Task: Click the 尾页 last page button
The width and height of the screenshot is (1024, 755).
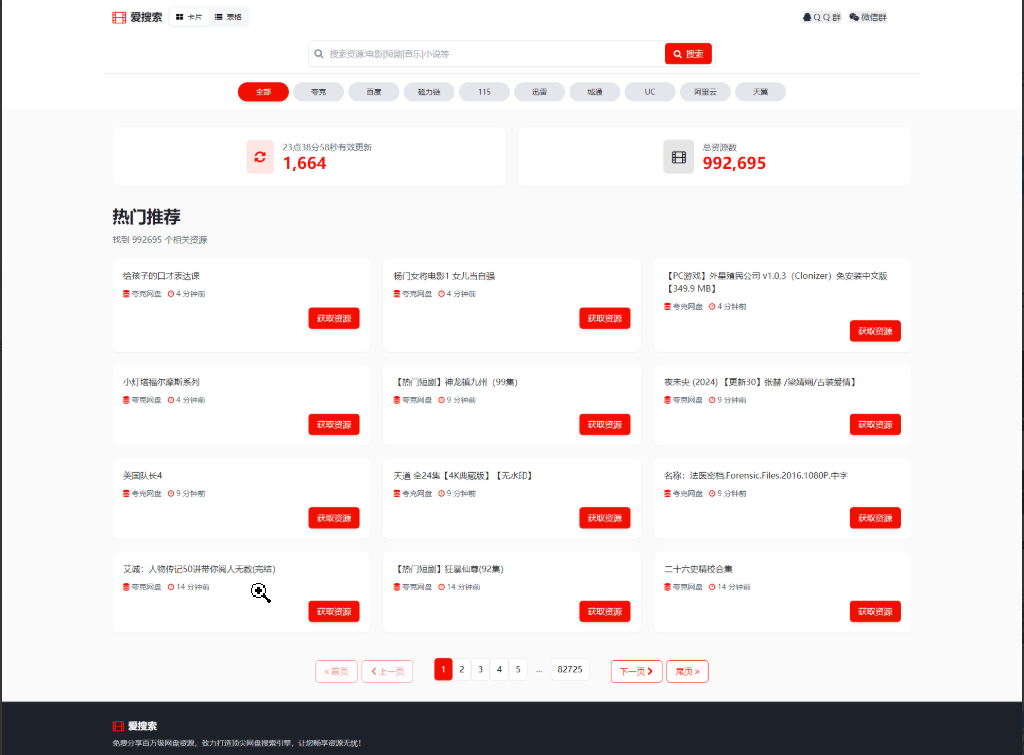Action: click(688, 671)
